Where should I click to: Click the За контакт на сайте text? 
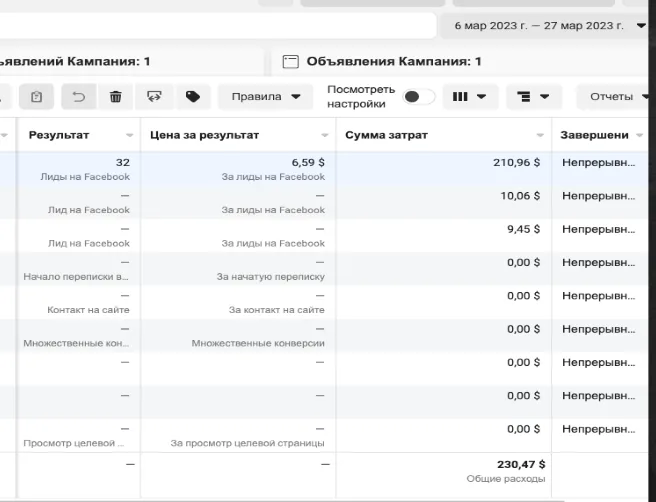click(277, 310)
